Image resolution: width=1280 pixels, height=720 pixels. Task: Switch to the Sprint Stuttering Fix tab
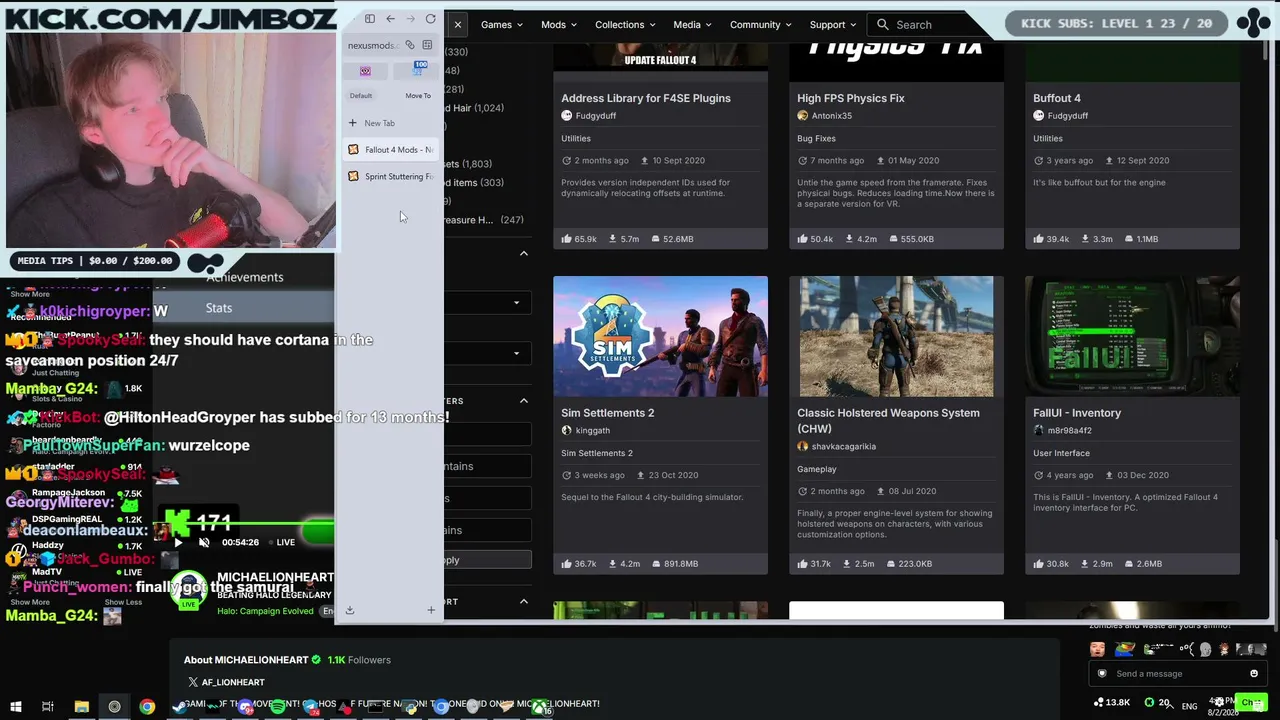click(x=391, y=176)
